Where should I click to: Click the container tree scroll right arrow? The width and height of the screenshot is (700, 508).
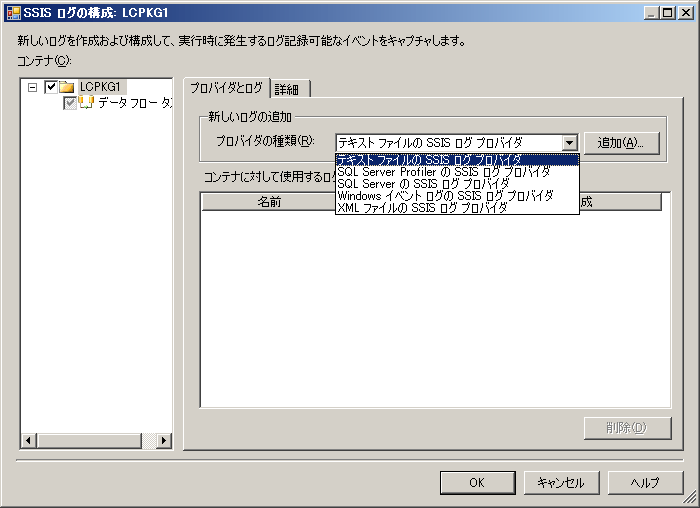163,441
